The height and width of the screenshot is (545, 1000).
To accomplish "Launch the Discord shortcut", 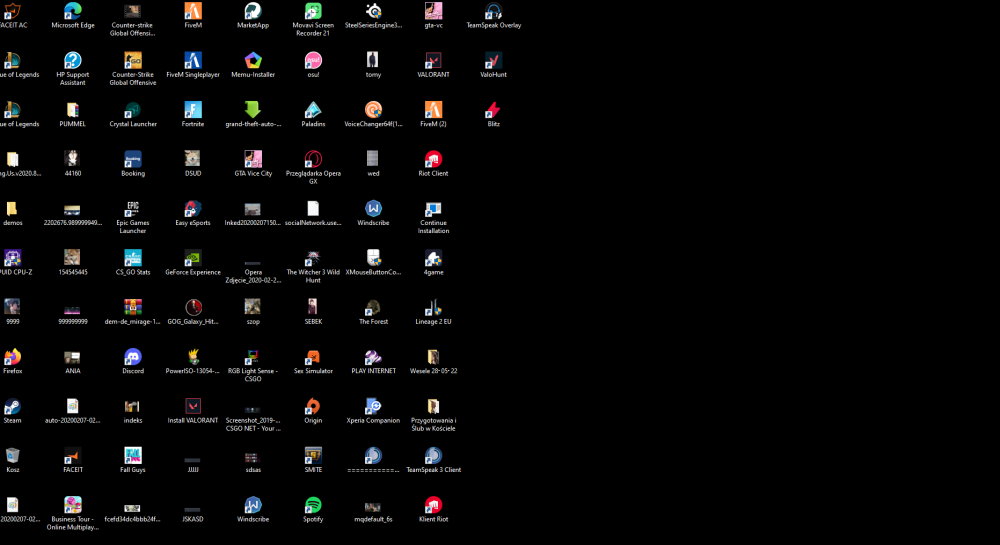I will pyautogui.click(x=133, y=356).
